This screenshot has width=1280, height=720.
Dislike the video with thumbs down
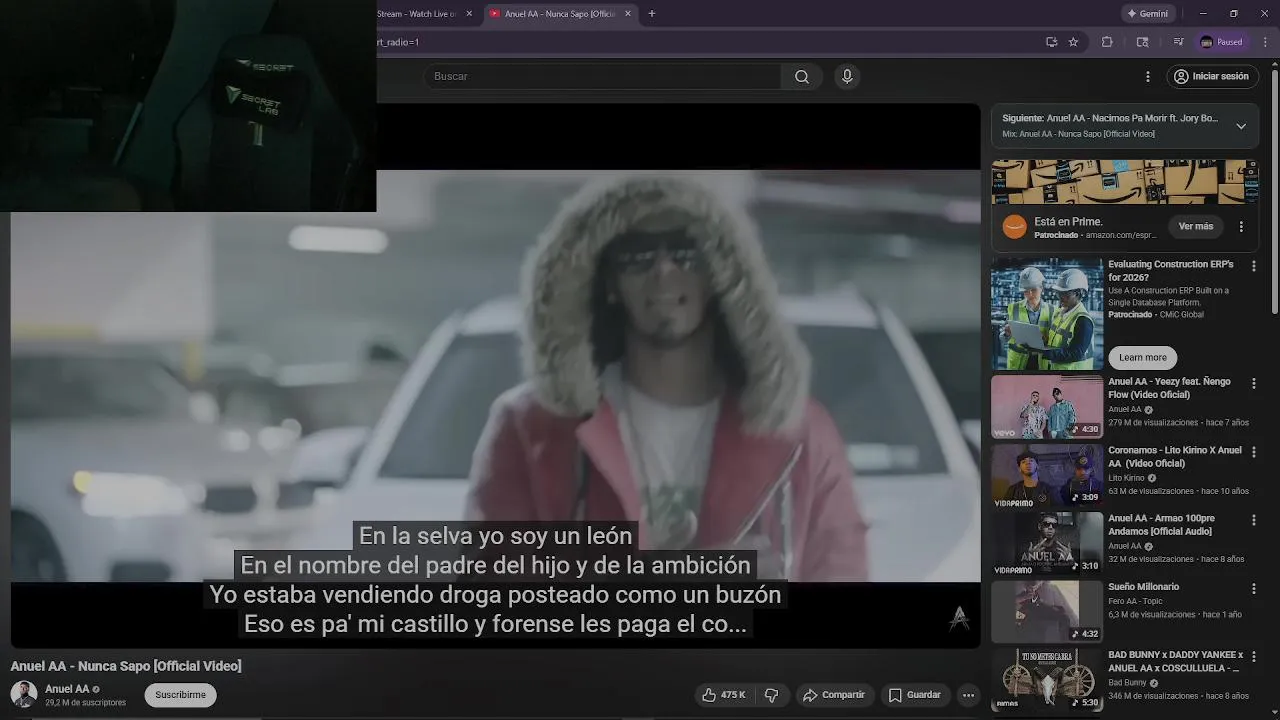(x=771, y=695)
